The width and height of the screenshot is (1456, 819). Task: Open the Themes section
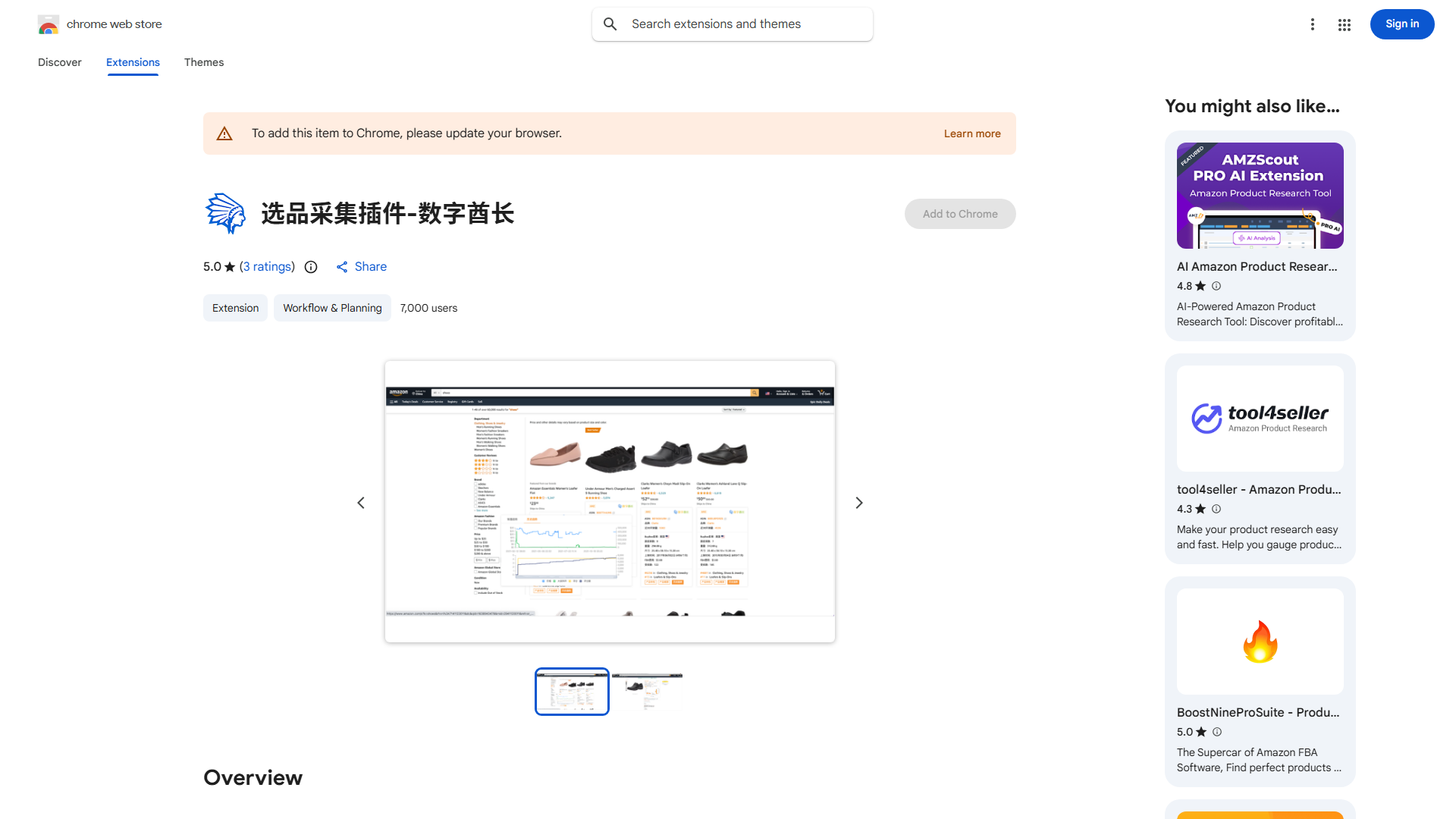point(203,62)
